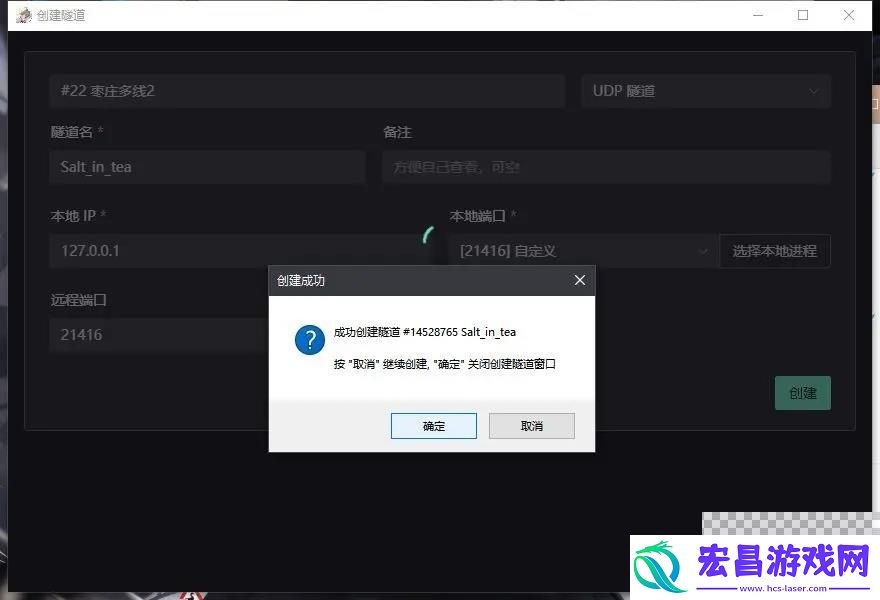880x600 pixels.
Task: Click the 创建隧道 window app icon
Action: click(24, 15)
